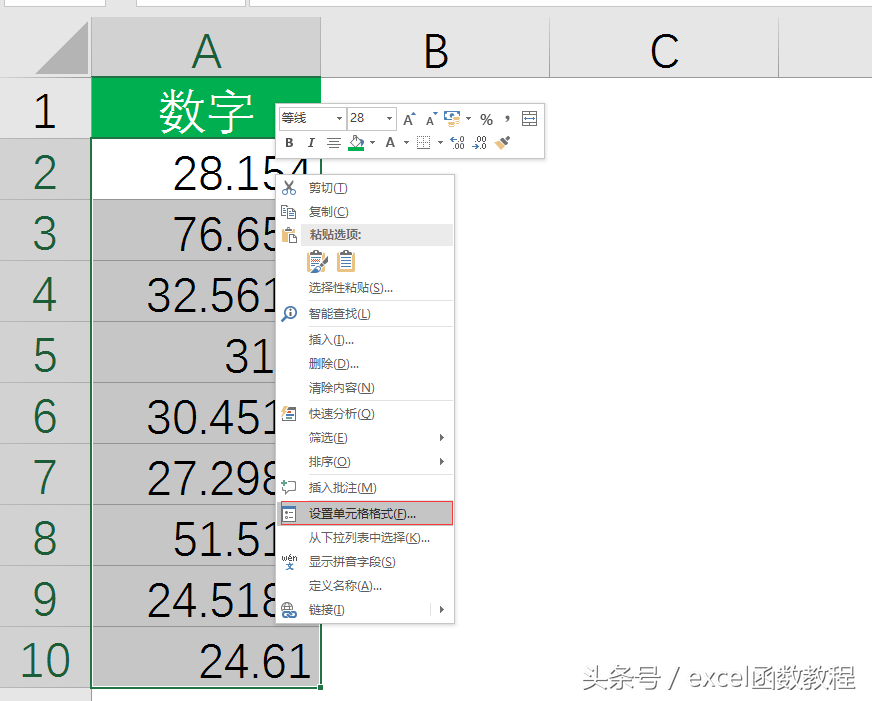Viewport: 872px width, 701px height.
Task: Apply bottom border icon
Action: tap(424, 143)
